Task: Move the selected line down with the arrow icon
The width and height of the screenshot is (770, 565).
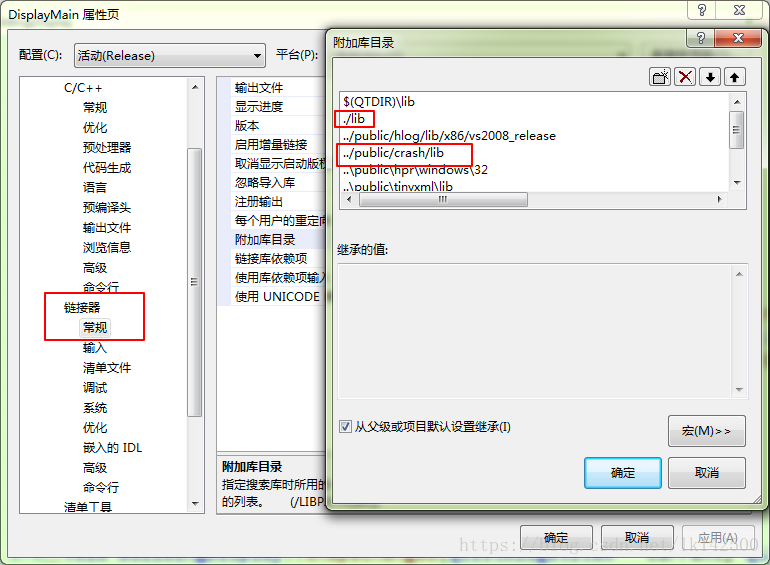Action: [x=710, y=77]
